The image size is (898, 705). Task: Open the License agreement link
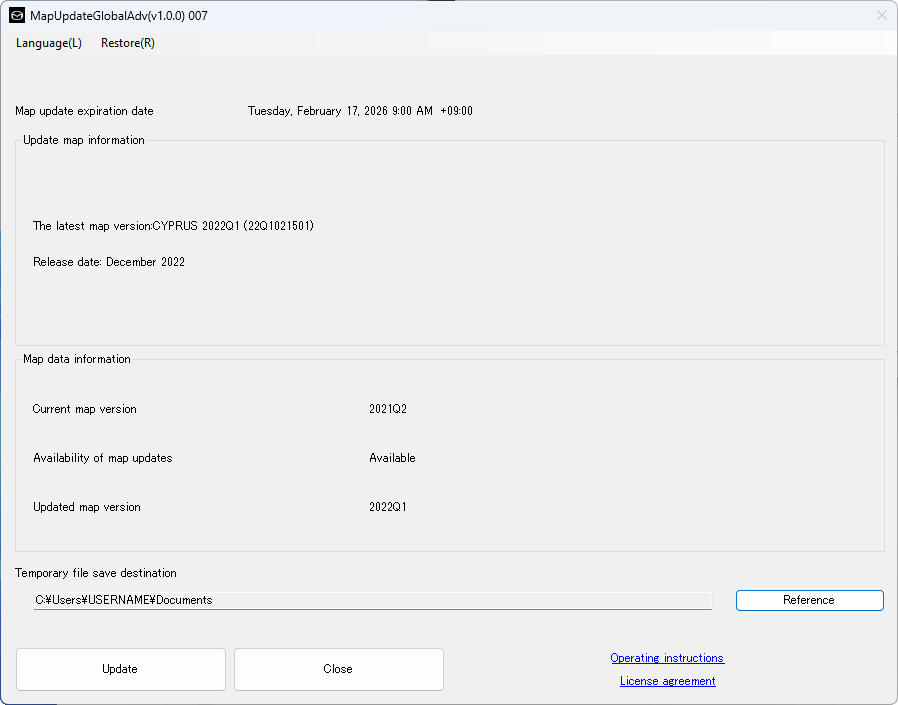point(667,681)
